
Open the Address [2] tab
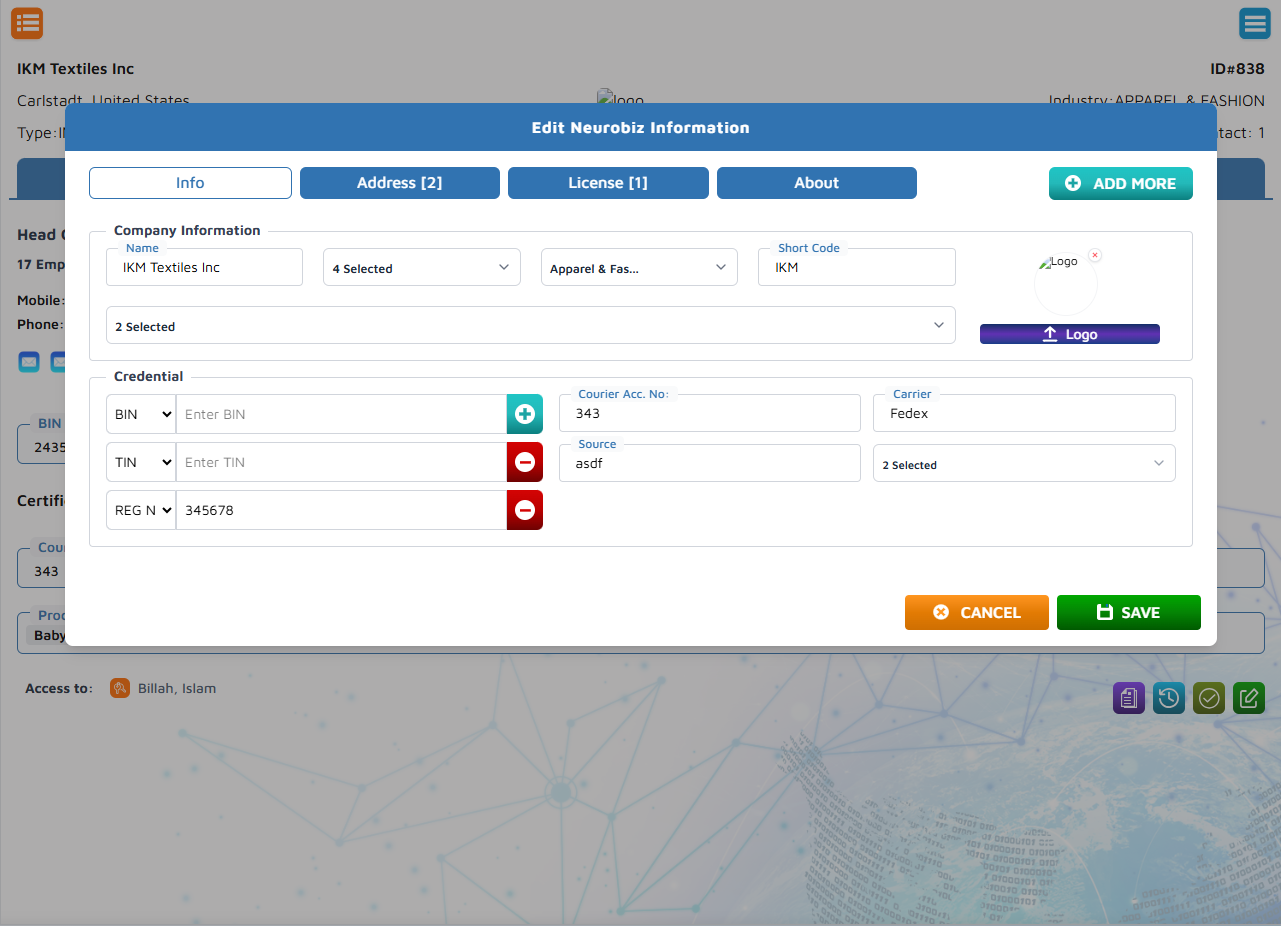[400, 183]
